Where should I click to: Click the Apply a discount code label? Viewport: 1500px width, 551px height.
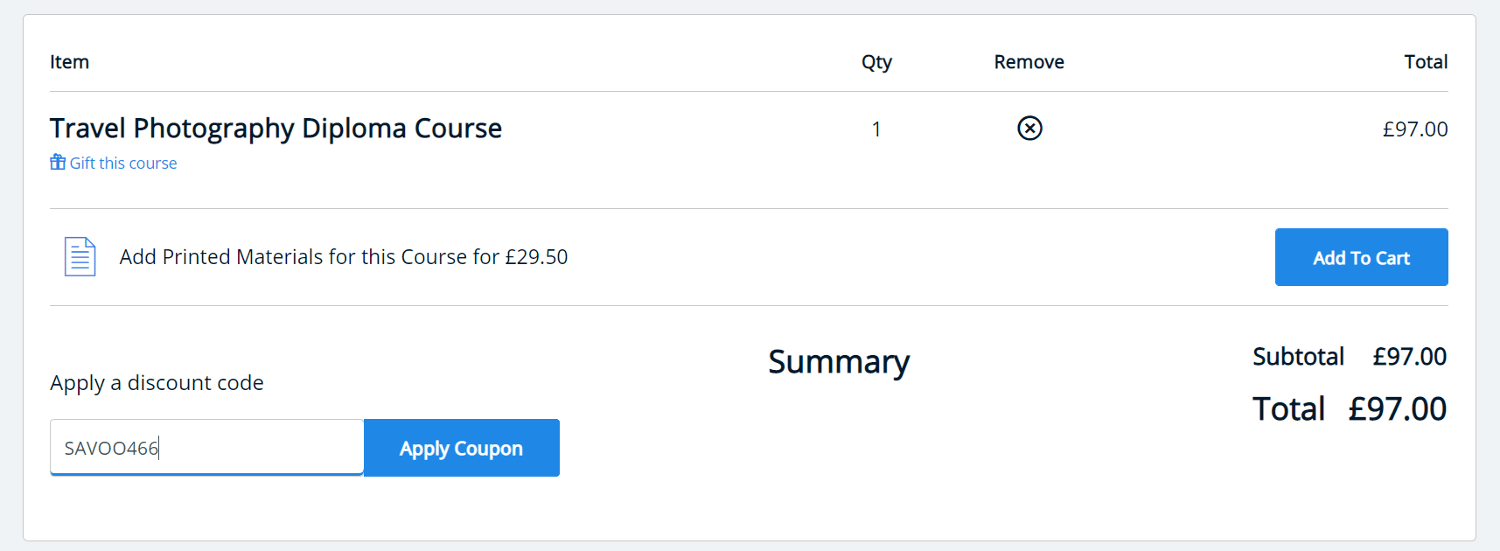click(x=157, y=383)
